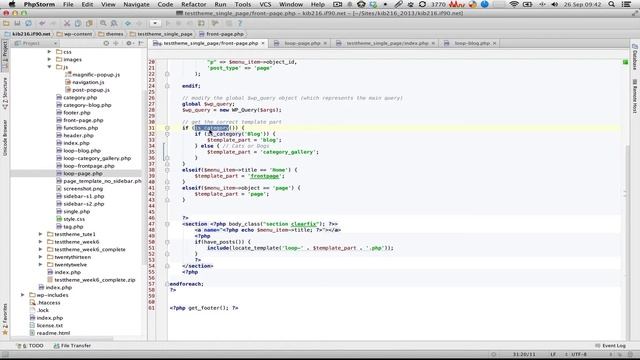The height and width of the screenshot is (360, 640).
Task: Open the Project view type dropdown
Action: [36, 43]
